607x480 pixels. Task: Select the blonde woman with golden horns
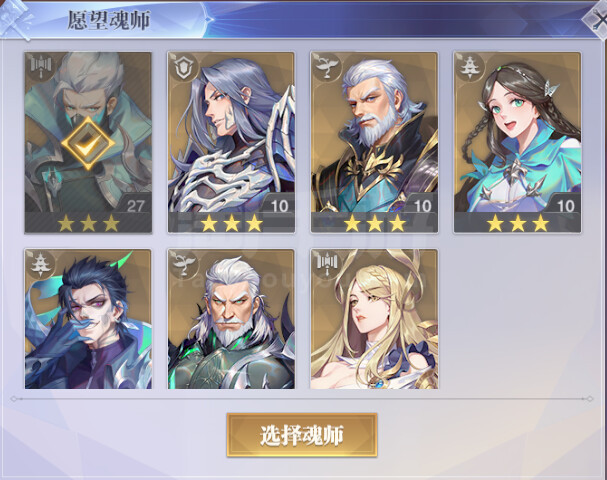tap(374, 319)
